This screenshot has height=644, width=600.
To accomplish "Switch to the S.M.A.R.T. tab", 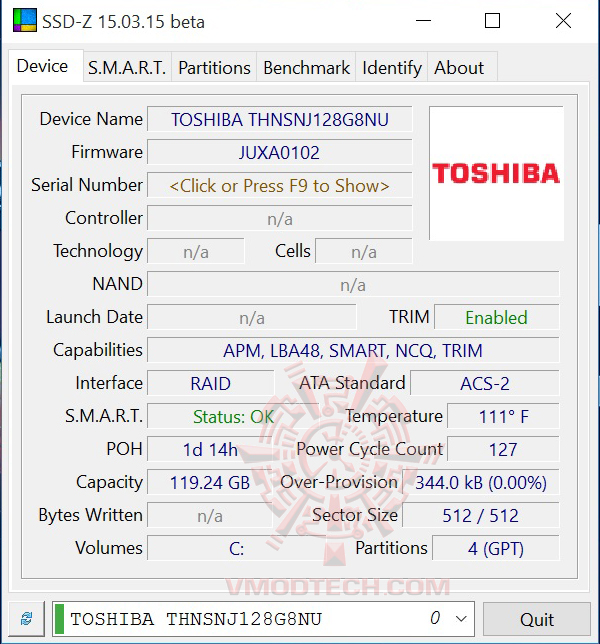I will (127, 68).
